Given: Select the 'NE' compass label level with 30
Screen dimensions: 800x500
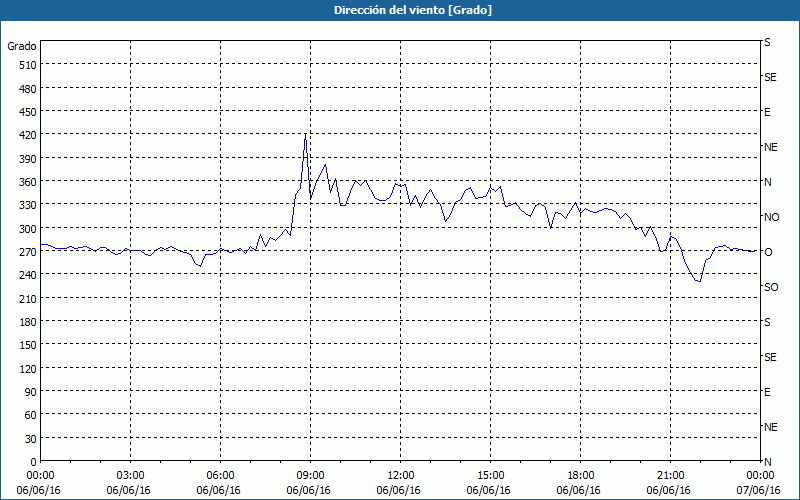Looking at the screenshot, I should 771,427.
